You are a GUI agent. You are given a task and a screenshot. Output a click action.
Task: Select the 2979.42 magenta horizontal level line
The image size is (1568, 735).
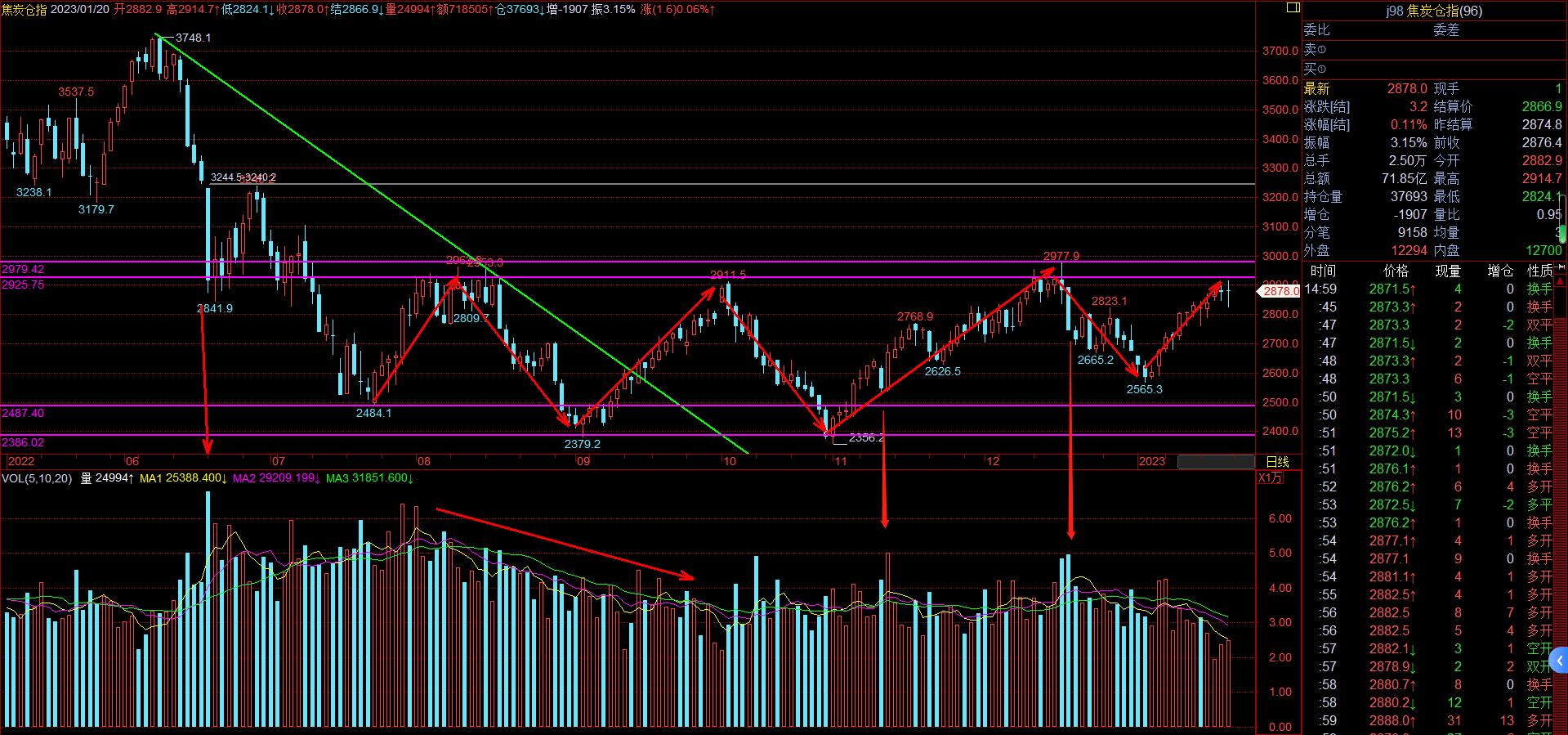click(x=628, y=262)
